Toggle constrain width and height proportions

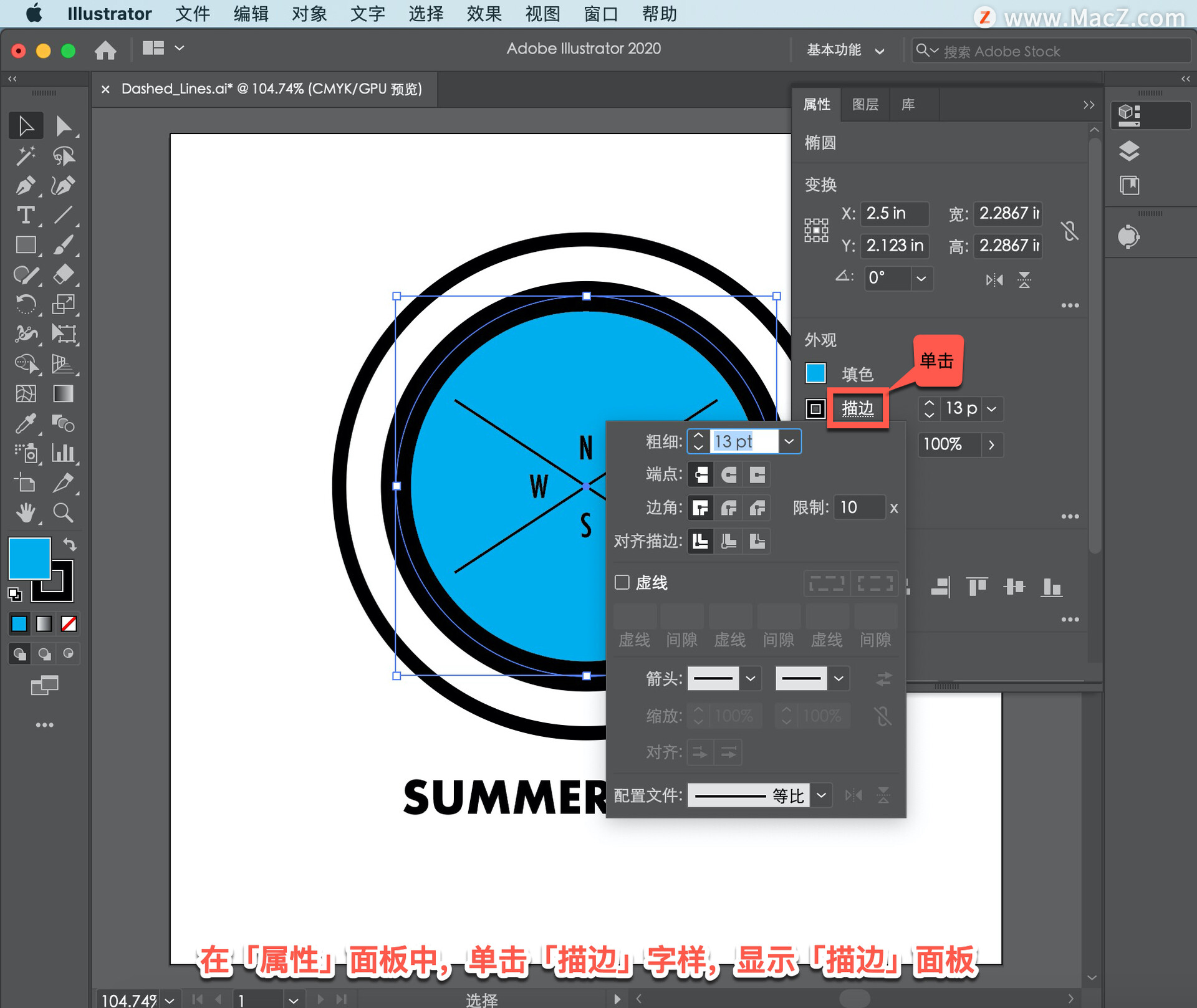click(1070, 231)
